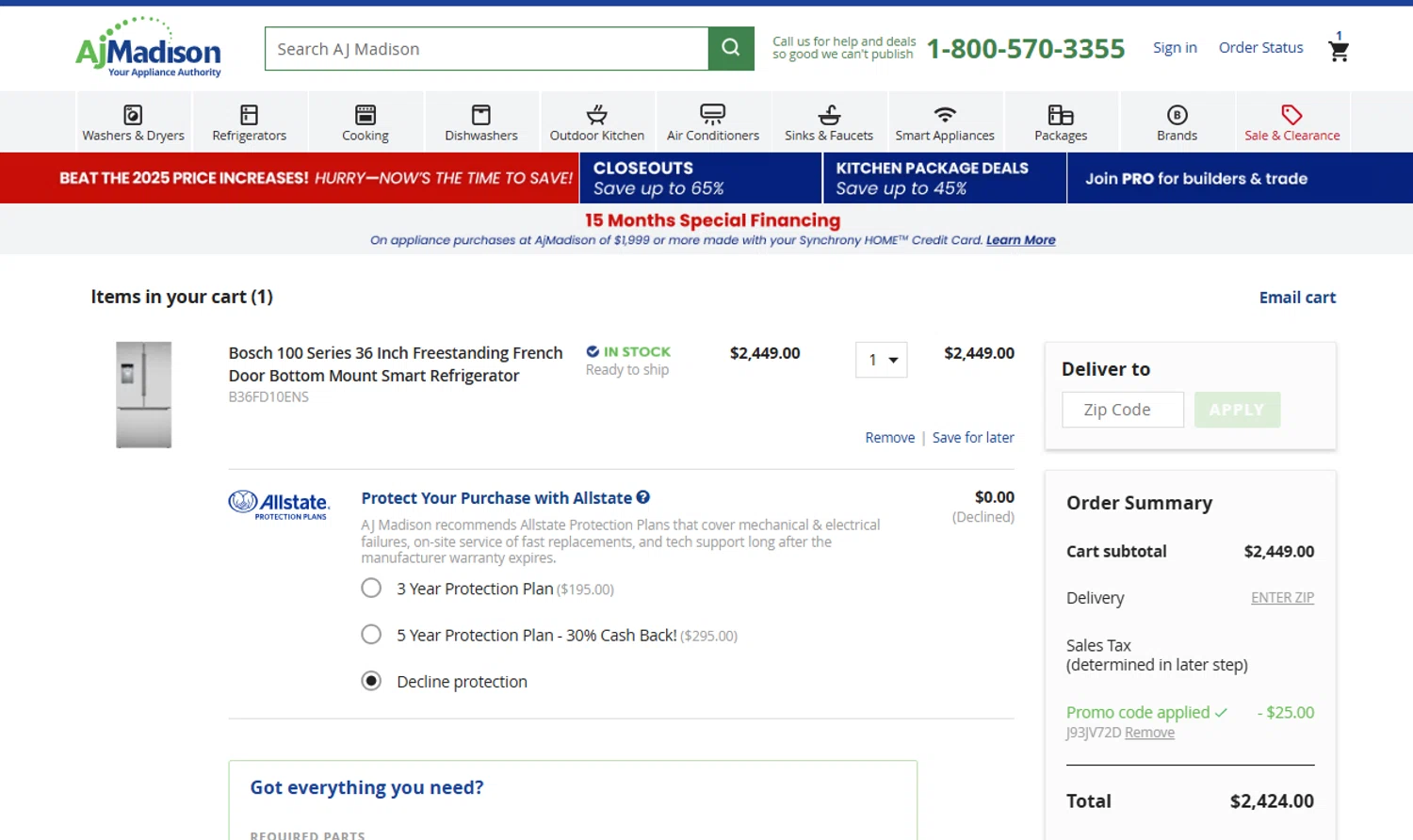Open the Air Conditioners menu

[713, 122]
